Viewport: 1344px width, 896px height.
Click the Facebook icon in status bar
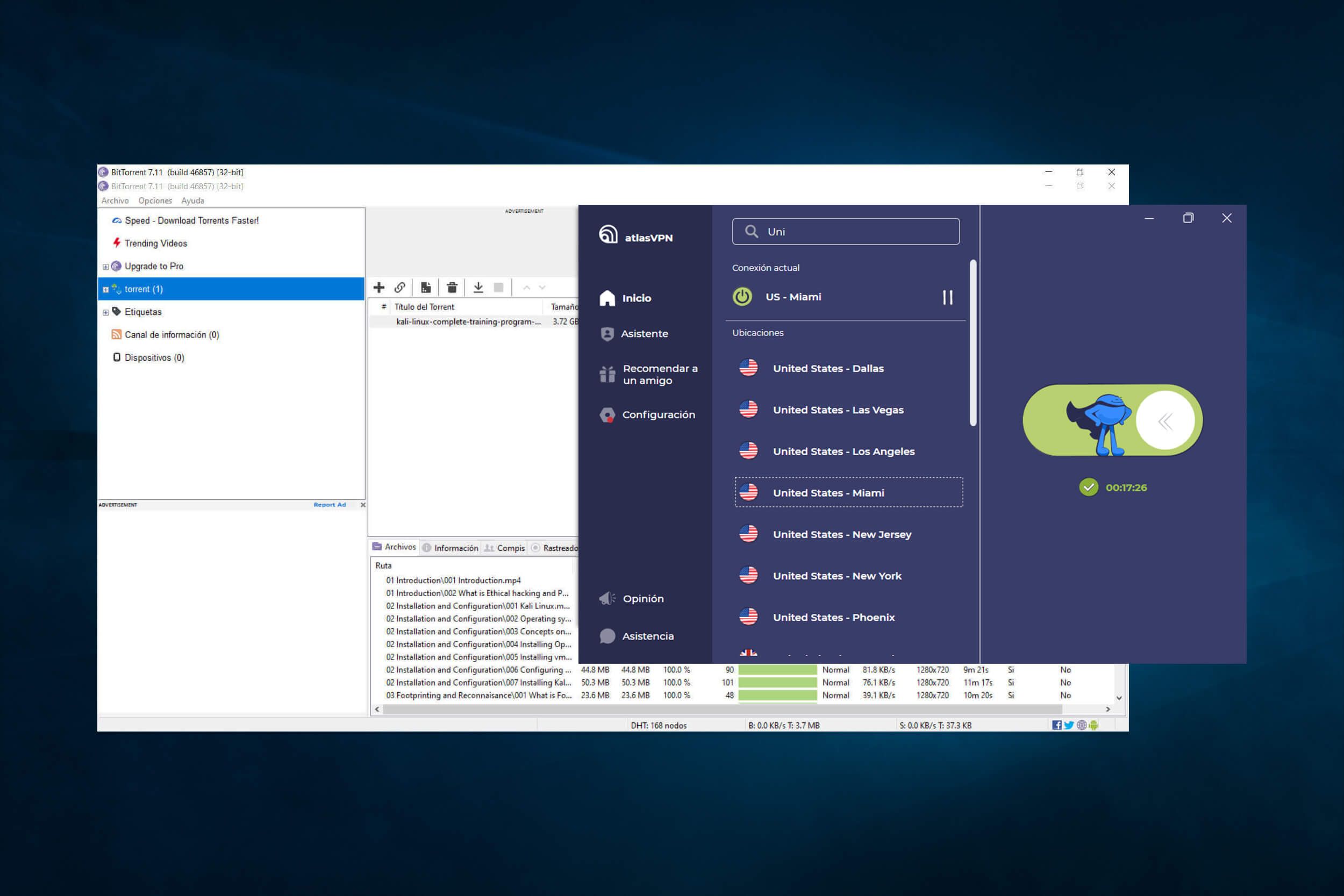point(1056,725)
